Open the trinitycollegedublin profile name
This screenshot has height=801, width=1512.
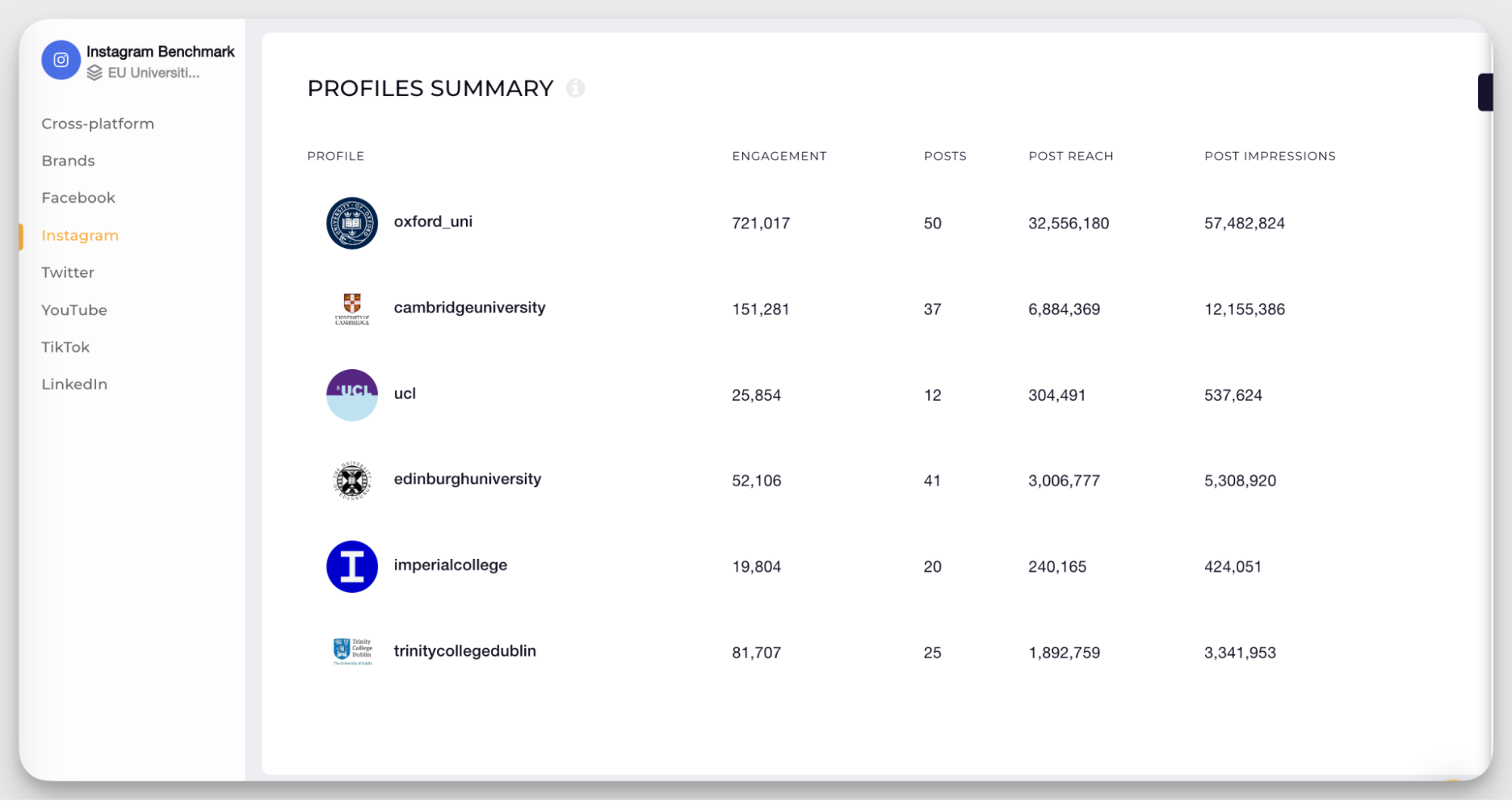tap(465, 650)
